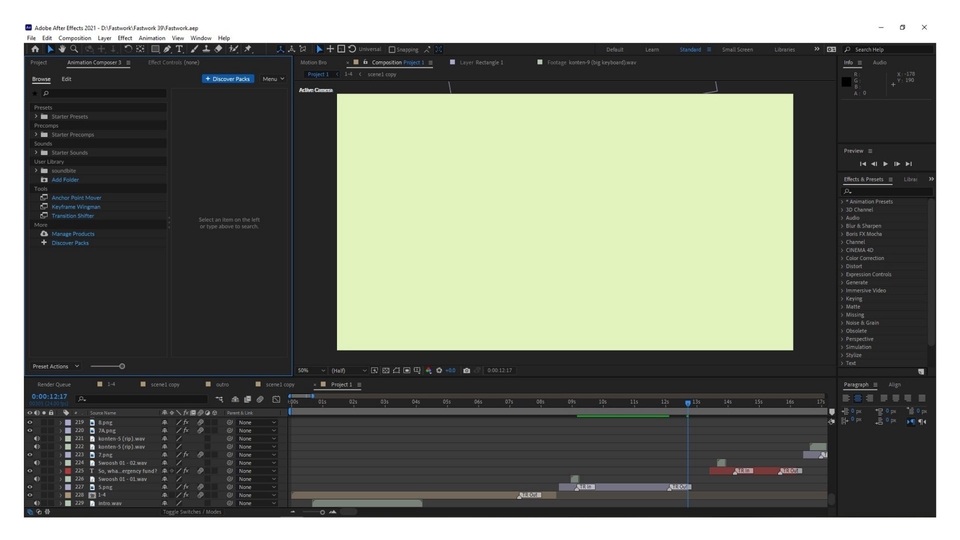Click the color management channel icon in viewer
This screenshot has height=540, width=960.
(429, 370)
